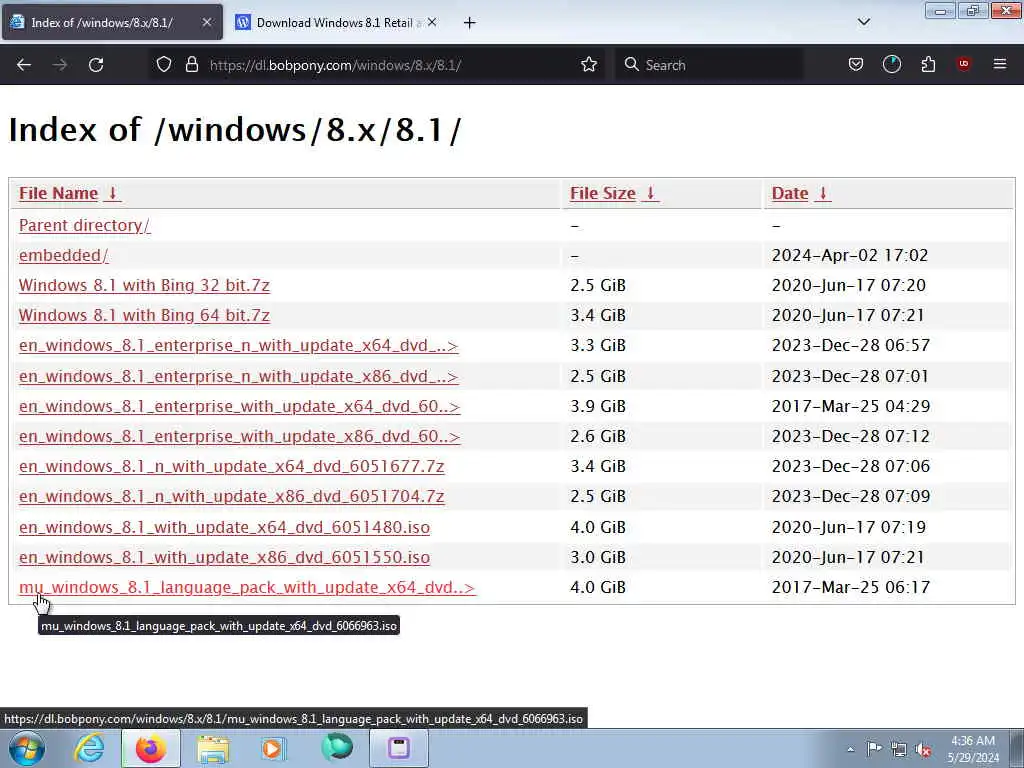Select the 2017-Mar-25 06:17 date cell
The image size is (1024, 768).
tap(850, 587)
